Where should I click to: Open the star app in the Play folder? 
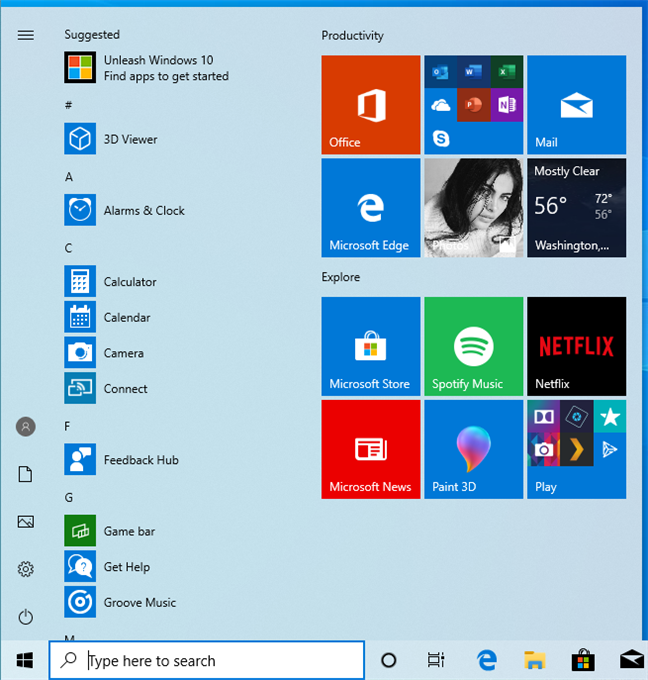[610, 416]
